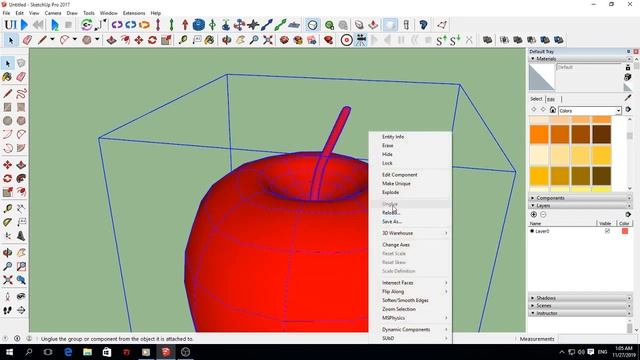Click Zoom Extents in top toolbar
Viewport: 640px width, 360px height.
coord(268,40)
